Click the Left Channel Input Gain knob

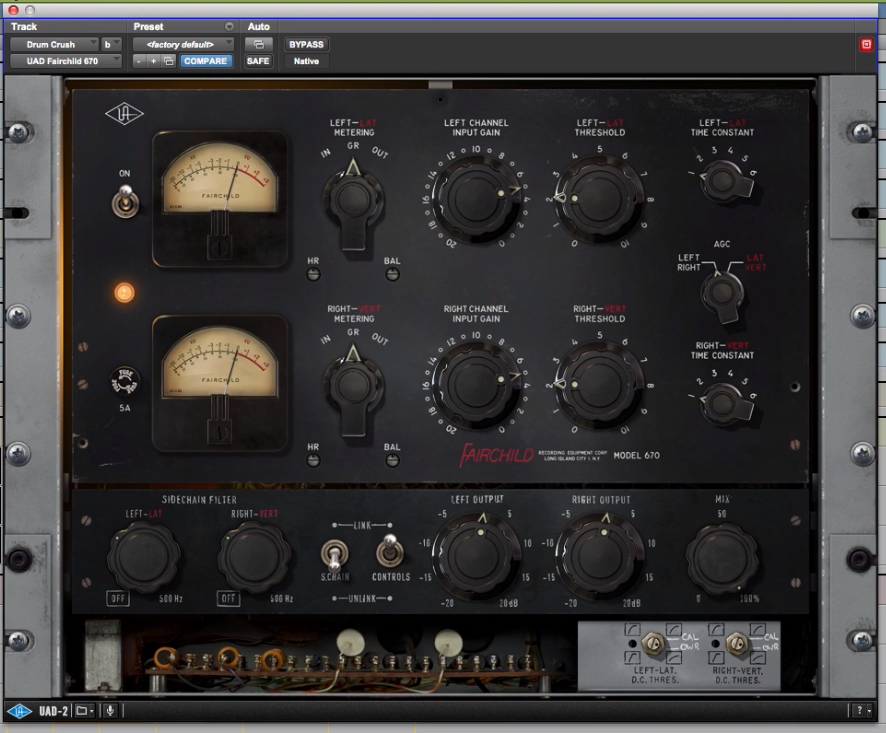coord(476,200)
